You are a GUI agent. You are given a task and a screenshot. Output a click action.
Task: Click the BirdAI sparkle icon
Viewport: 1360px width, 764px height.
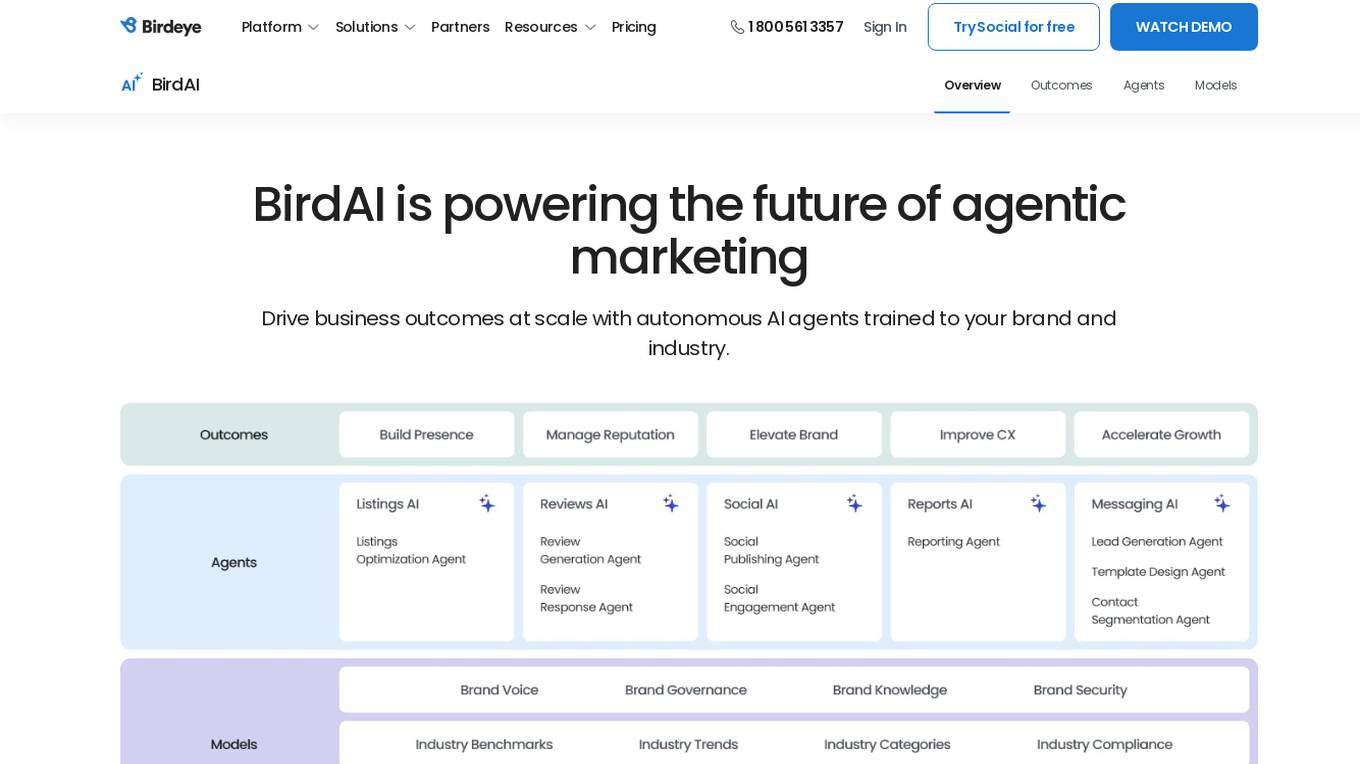132,83
